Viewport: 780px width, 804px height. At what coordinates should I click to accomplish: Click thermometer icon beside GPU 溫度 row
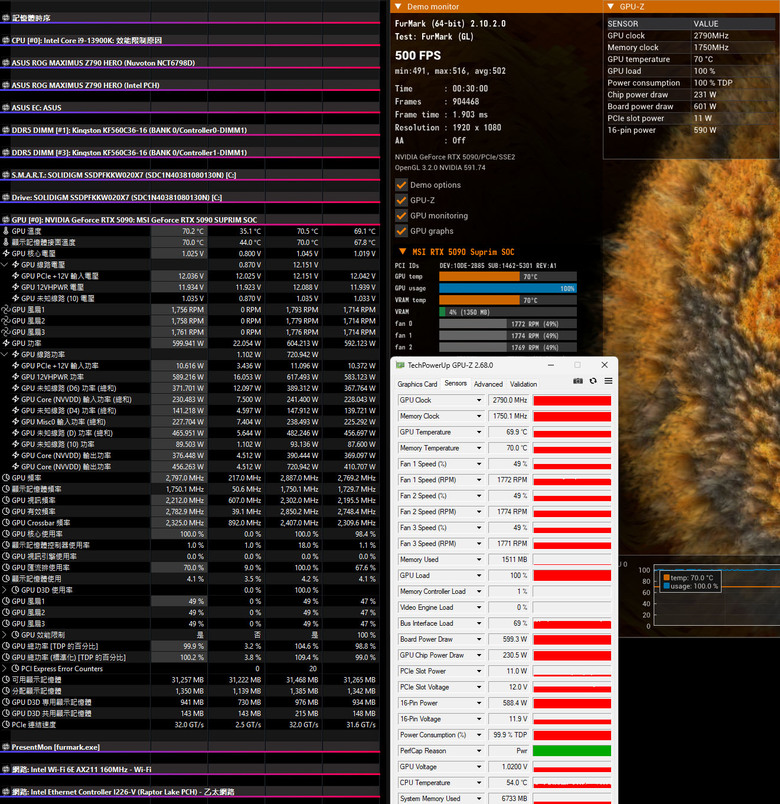6,231
